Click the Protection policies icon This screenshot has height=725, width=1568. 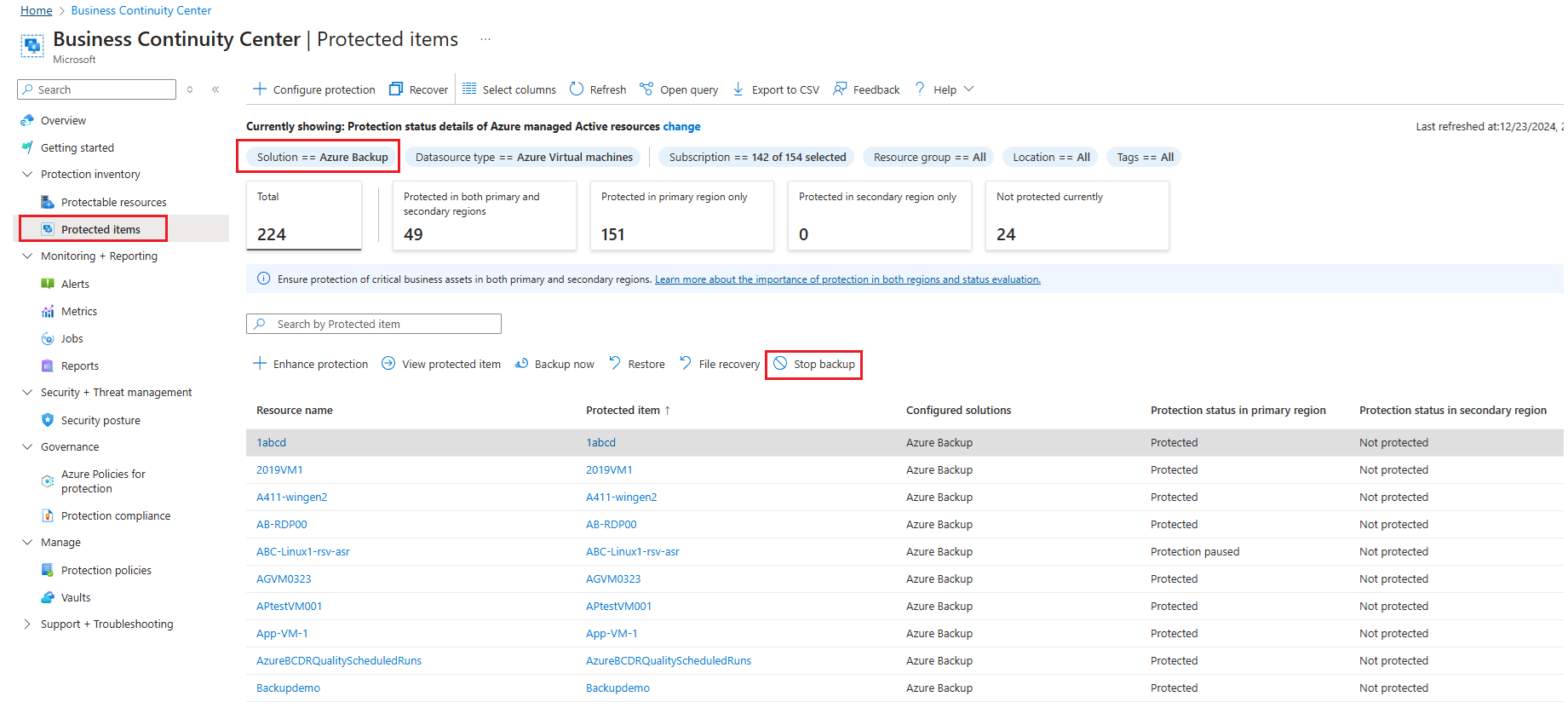(48, 571)
